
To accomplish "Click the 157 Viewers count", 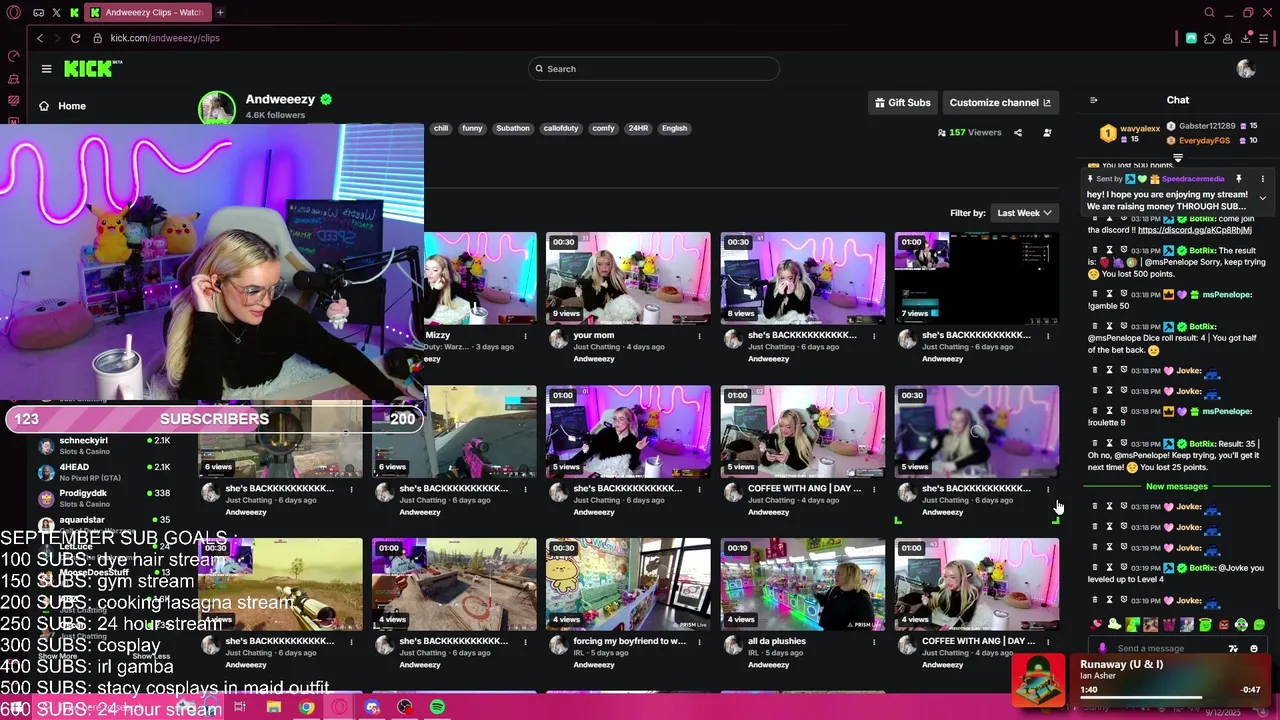I will (969, 132).
